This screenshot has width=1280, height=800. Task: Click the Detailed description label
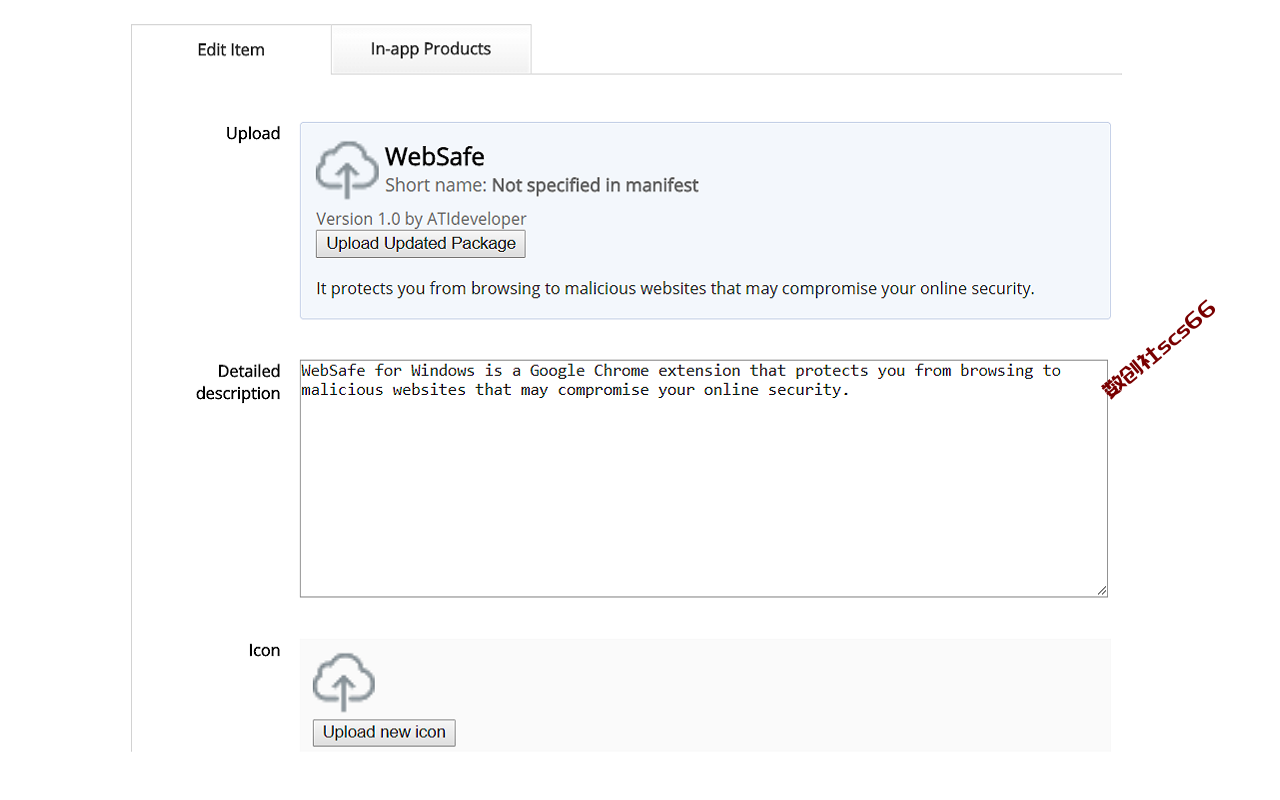238,382
